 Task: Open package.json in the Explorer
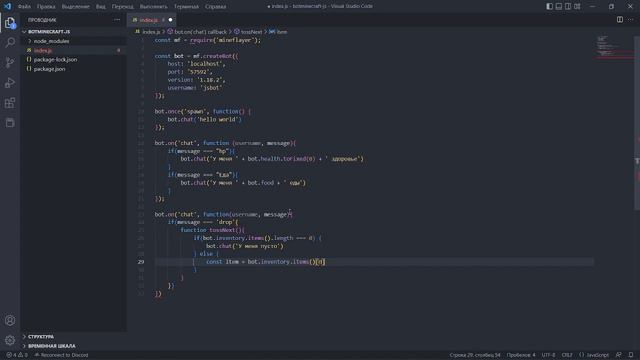coord(73,69)
